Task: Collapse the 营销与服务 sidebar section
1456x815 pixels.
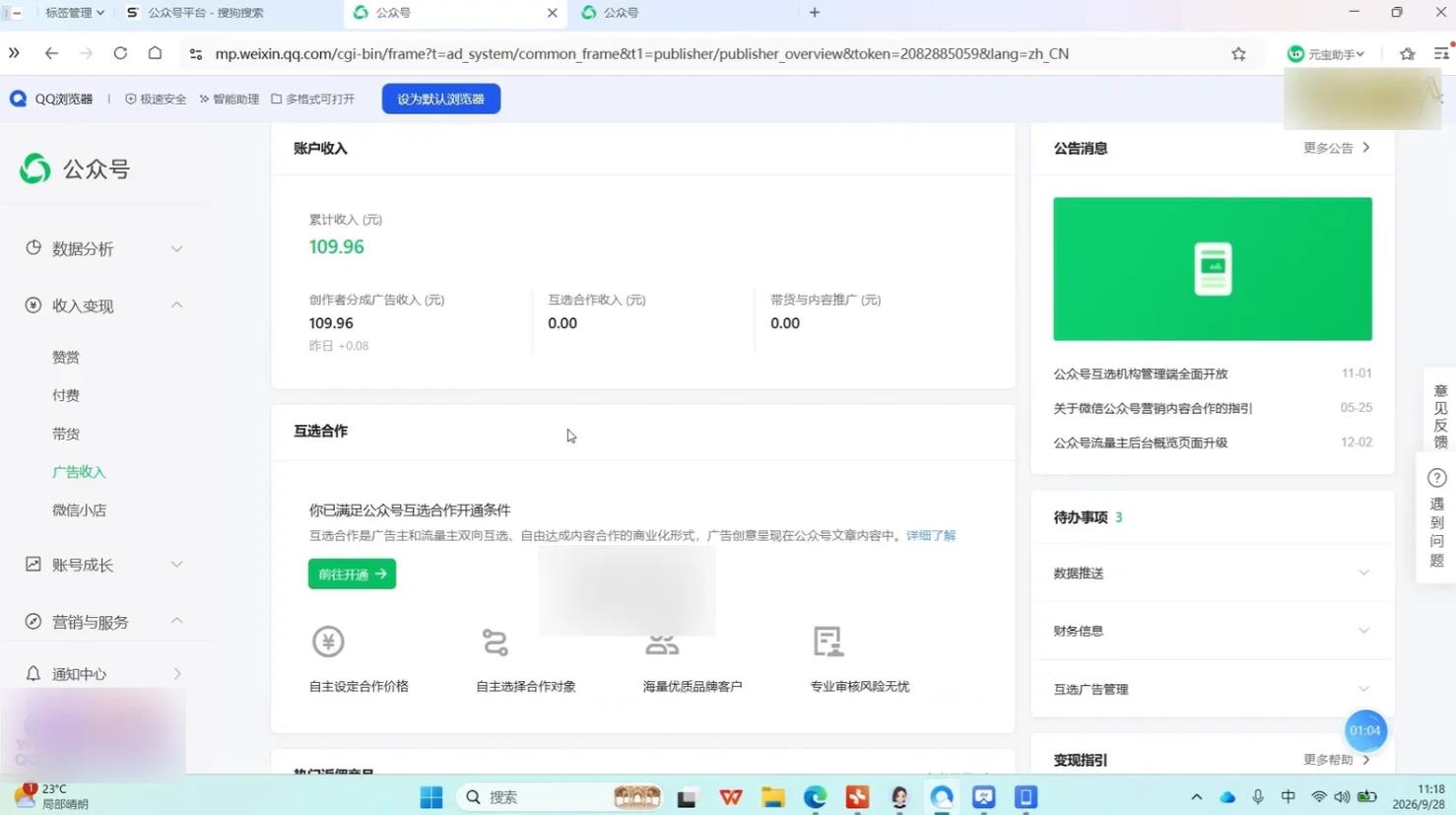Action: [x=177, y=621]
